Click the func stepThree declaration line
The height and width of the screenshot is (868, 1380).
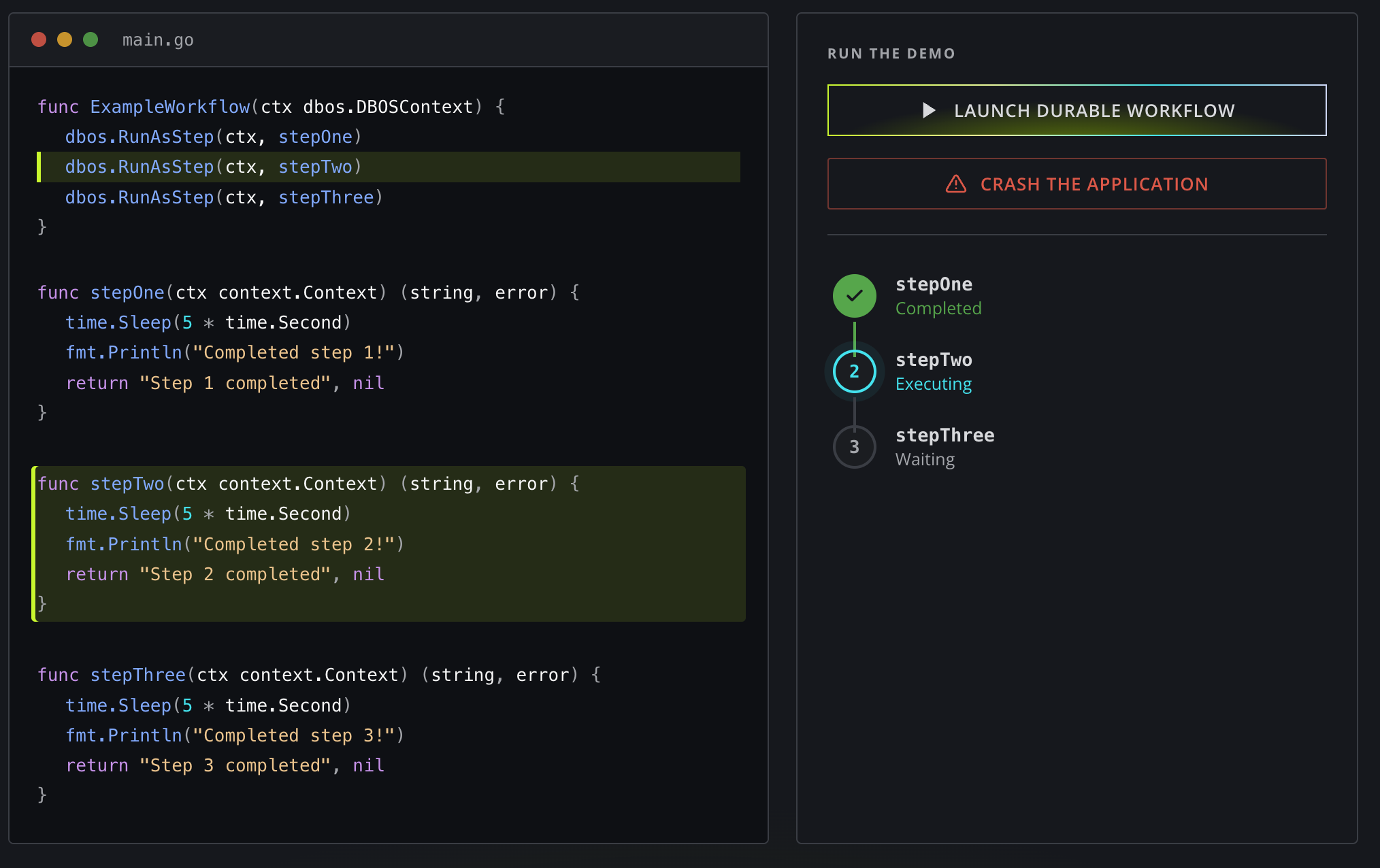point(320,675)
